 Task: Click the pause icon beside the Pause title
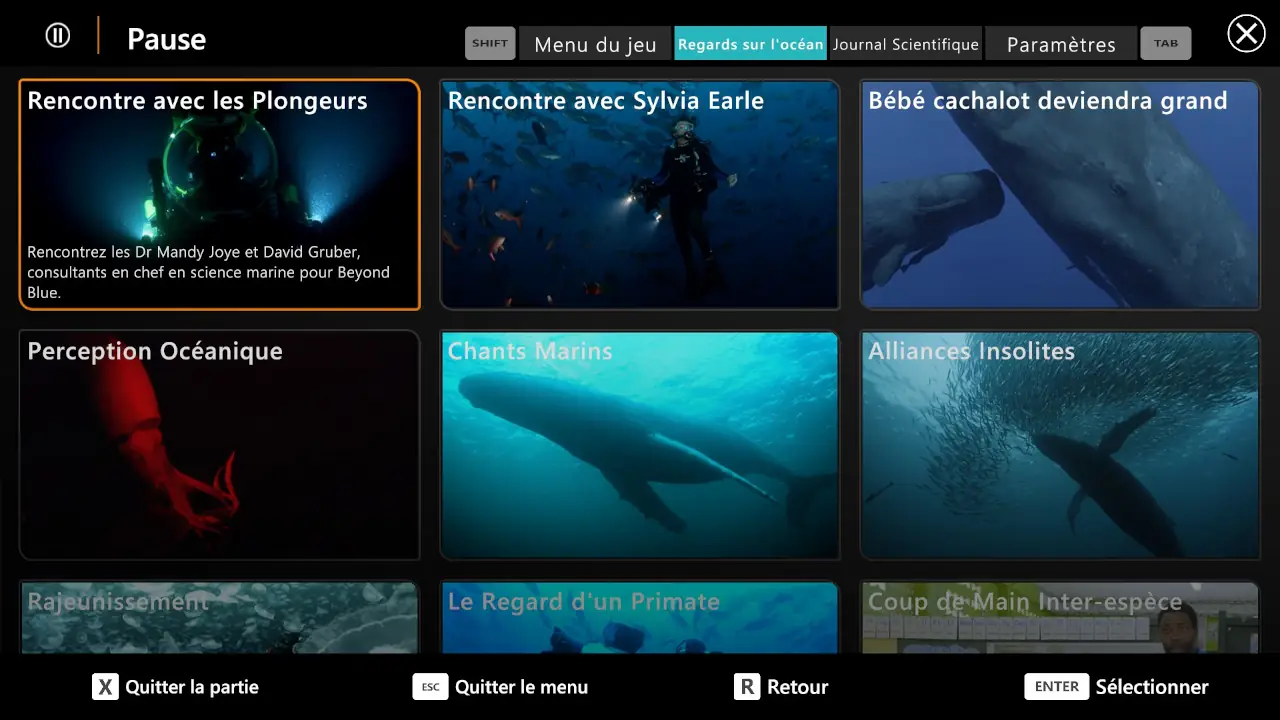tap(58, 35)
